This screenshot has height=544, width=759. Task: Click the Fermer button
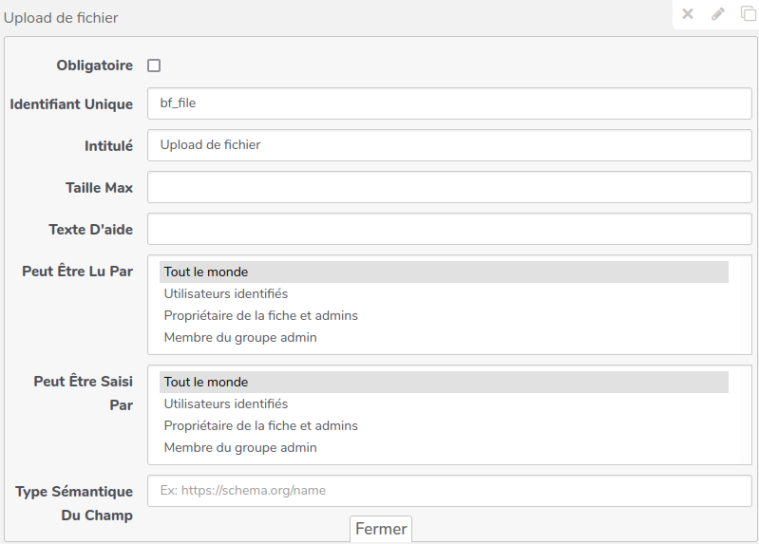381,529
